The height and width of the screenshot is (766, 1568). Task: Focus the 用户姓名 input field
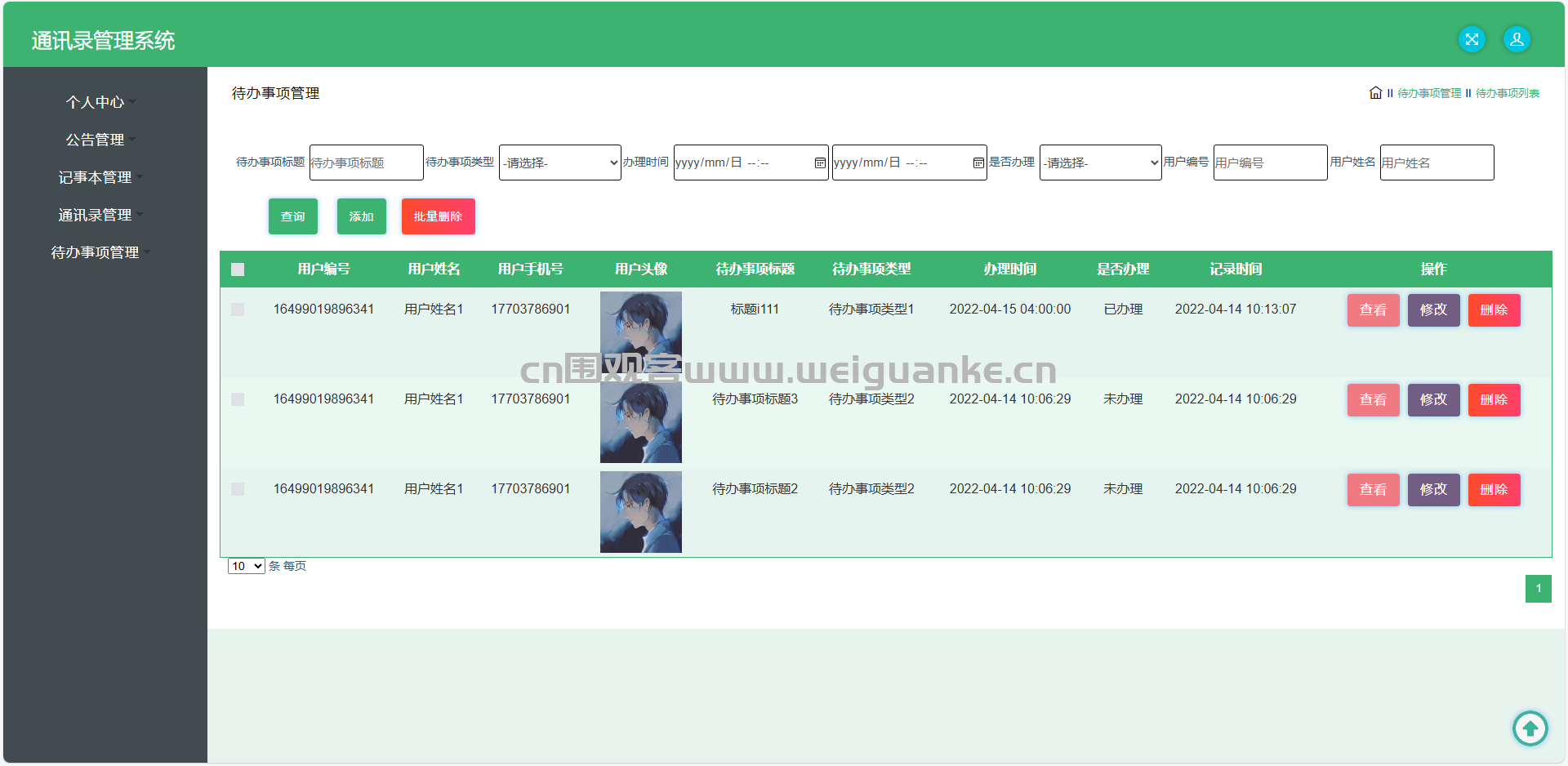pos(1437,163)
